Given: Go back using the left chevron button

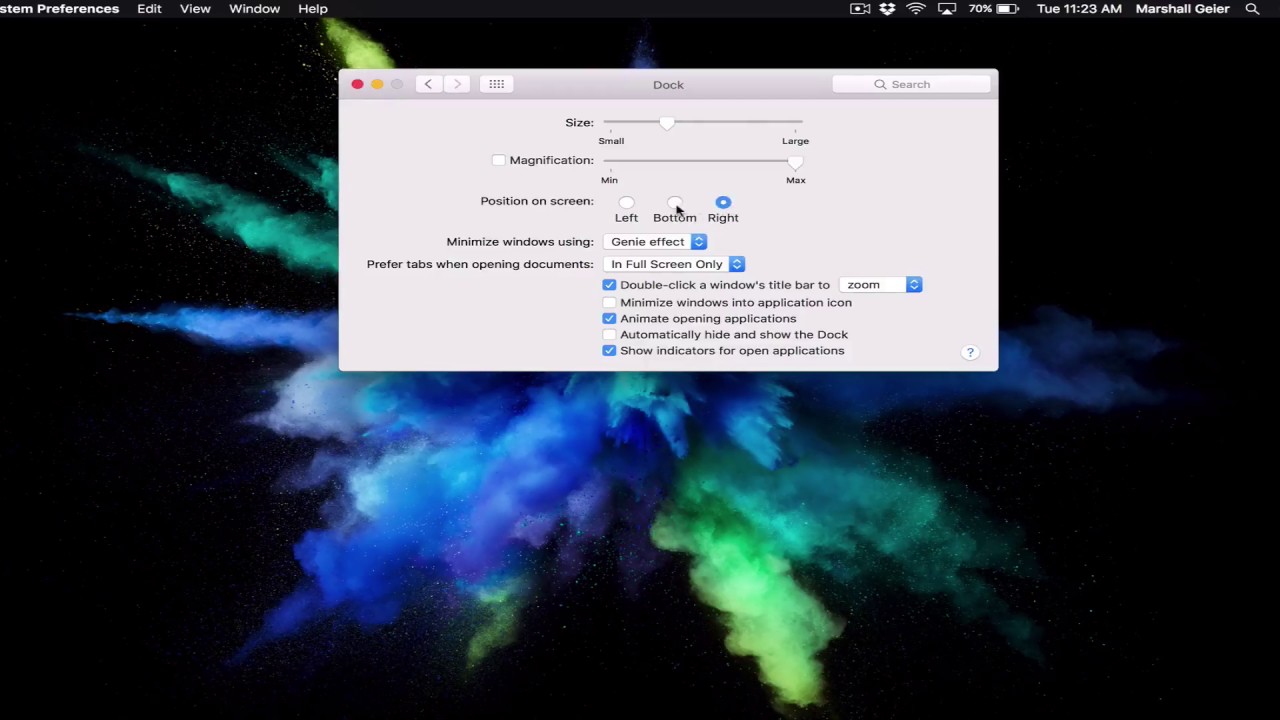Looking at the screenshot, I should tap(428, 84).
